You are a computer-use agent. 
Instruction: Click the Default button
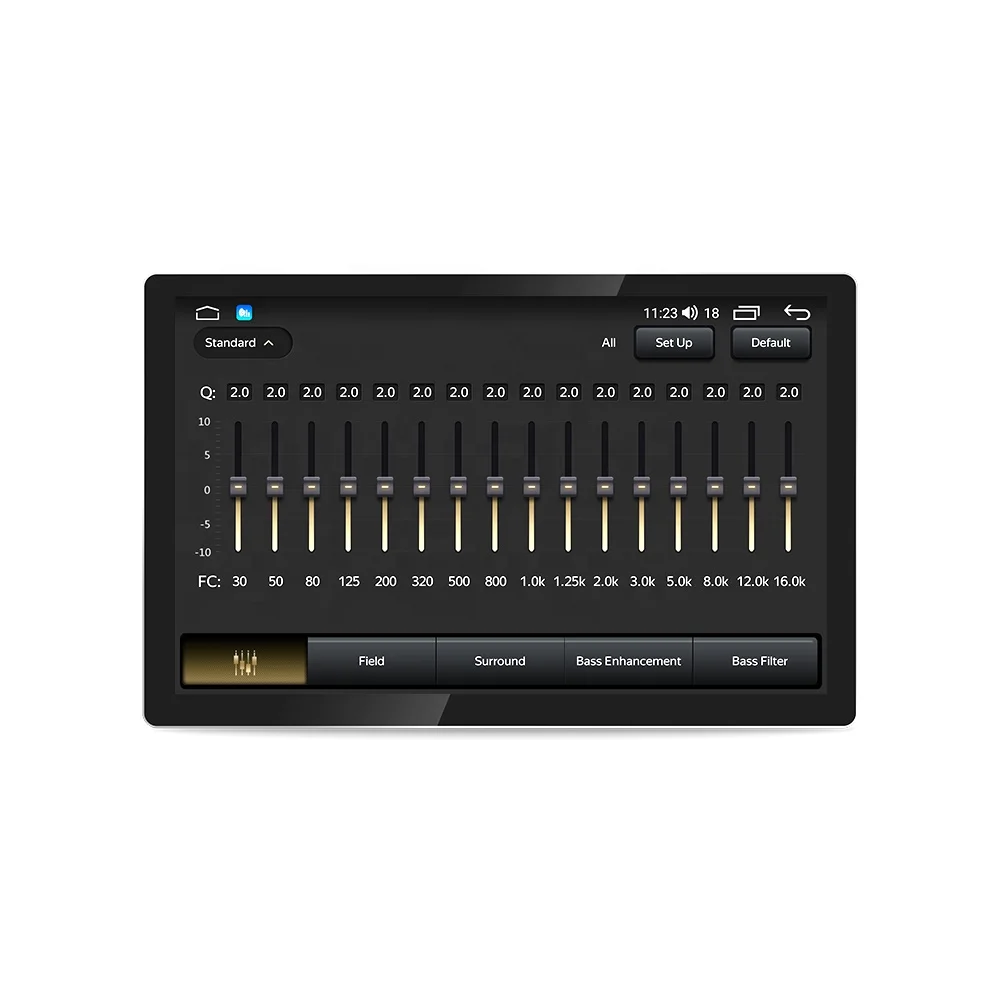[770, 342]
